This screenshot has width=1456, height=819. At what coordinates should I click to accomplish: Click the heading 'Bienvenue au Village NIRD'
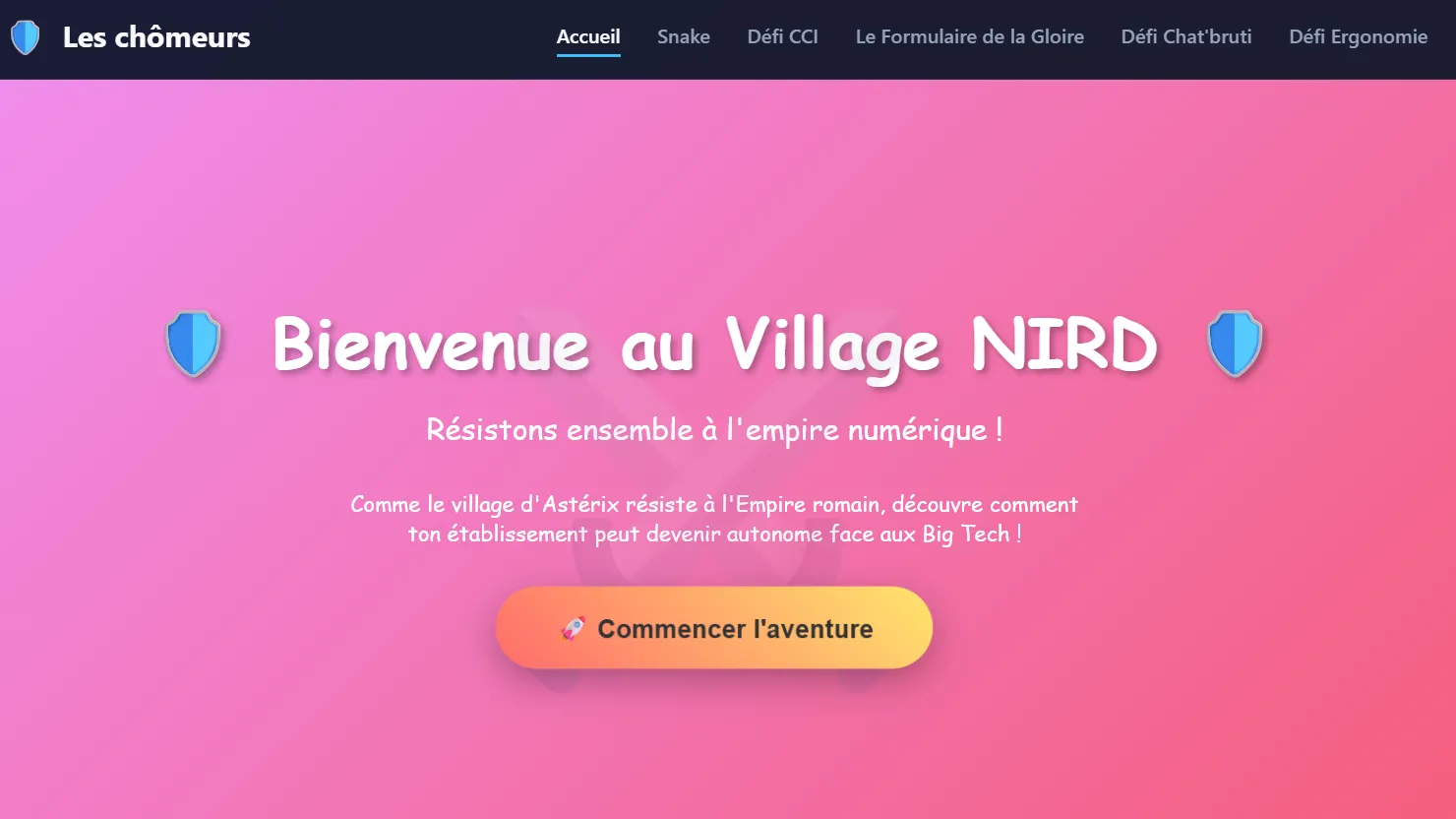(715, 346)
